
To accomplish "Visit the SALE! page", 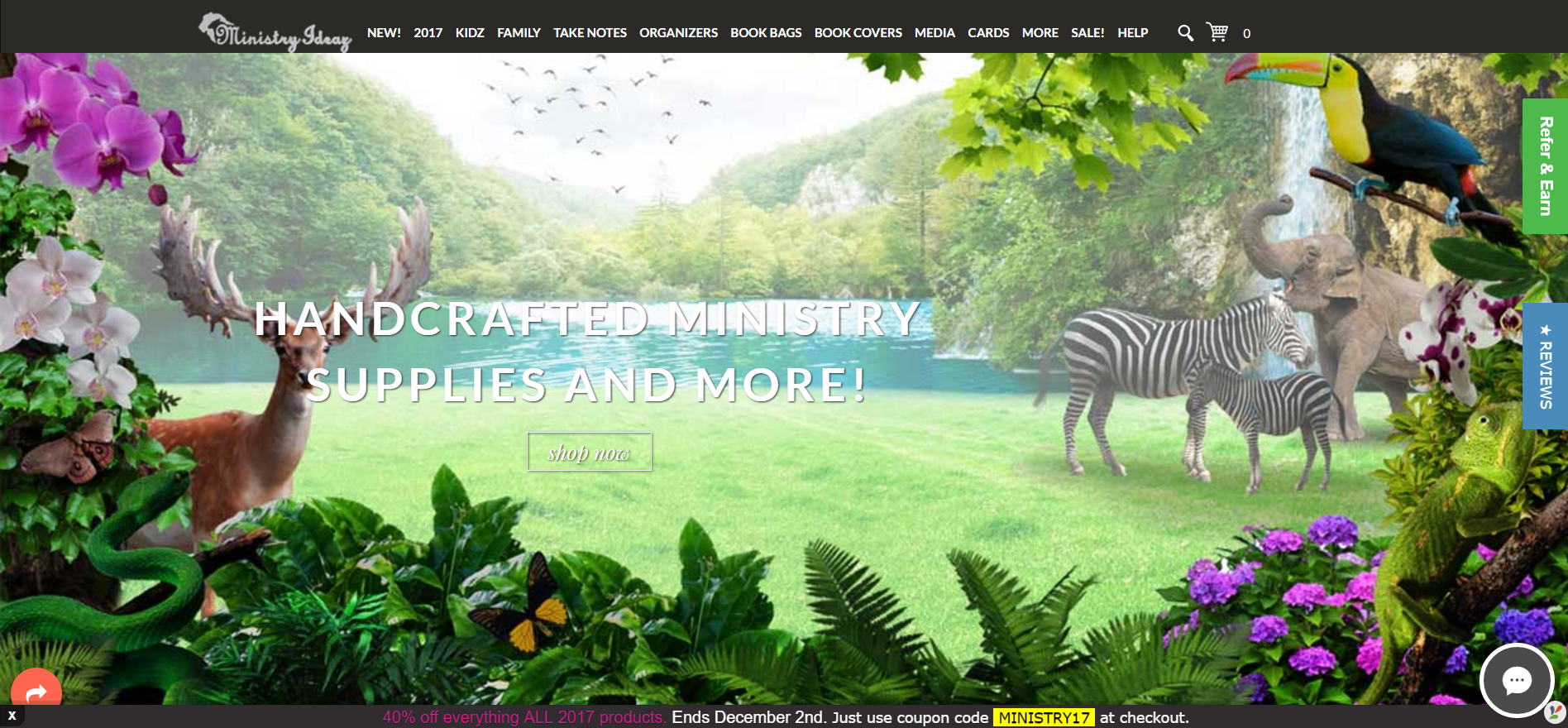I will [1088, 33].
